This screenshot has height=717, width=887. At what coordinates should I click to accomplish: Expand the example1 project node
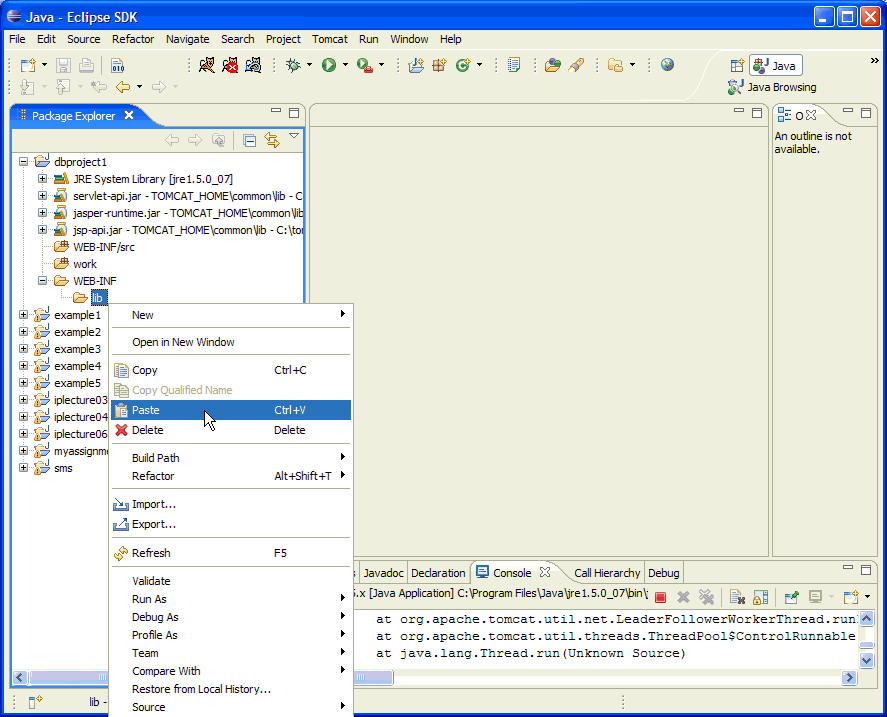tap(24, 315)
